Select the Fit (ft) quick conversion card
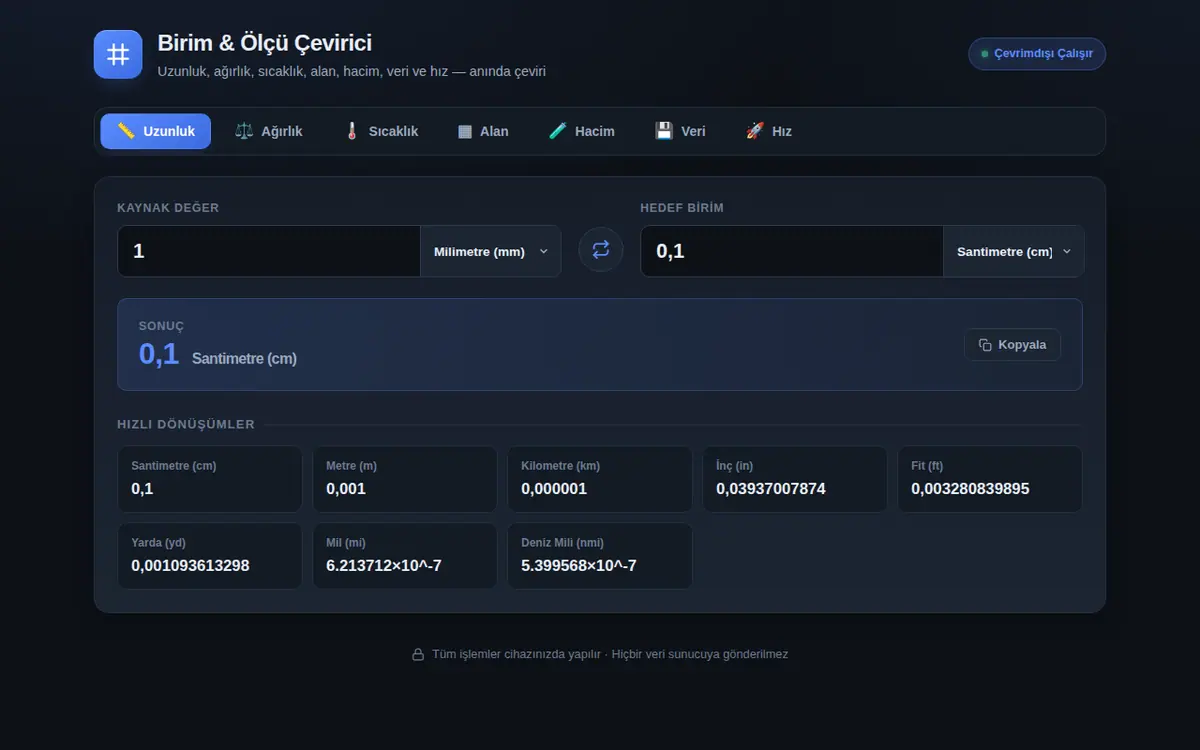The height and width of the screenshot is (750, 1200). [x=990, y=479]
